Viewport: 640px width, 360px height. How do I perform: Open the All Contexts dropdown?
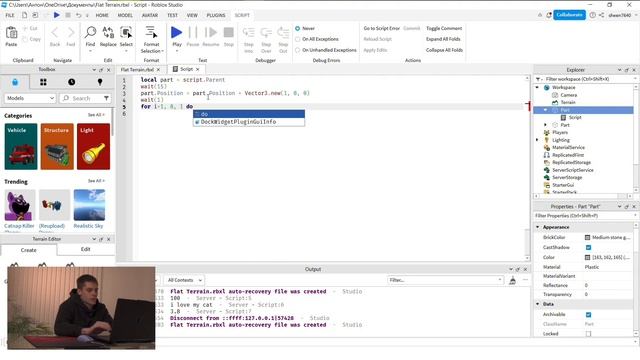pyautogui.click(x=184, y=280)
